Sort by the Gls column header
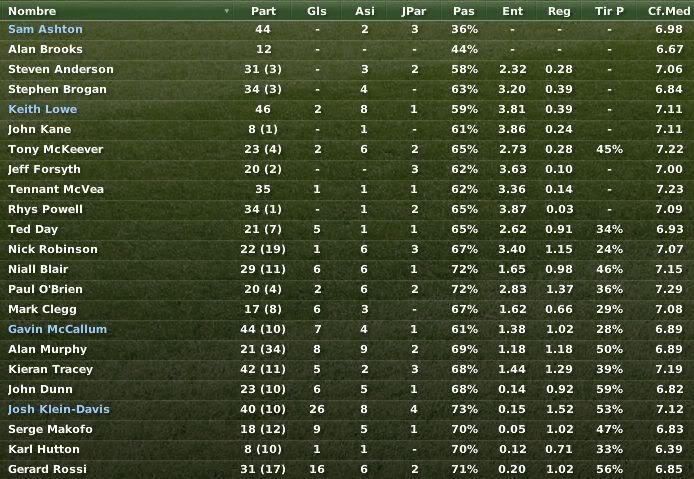Image resolution: width=694 pixels, height=479 pixels. pyautogui.click(x=316, y=11)
